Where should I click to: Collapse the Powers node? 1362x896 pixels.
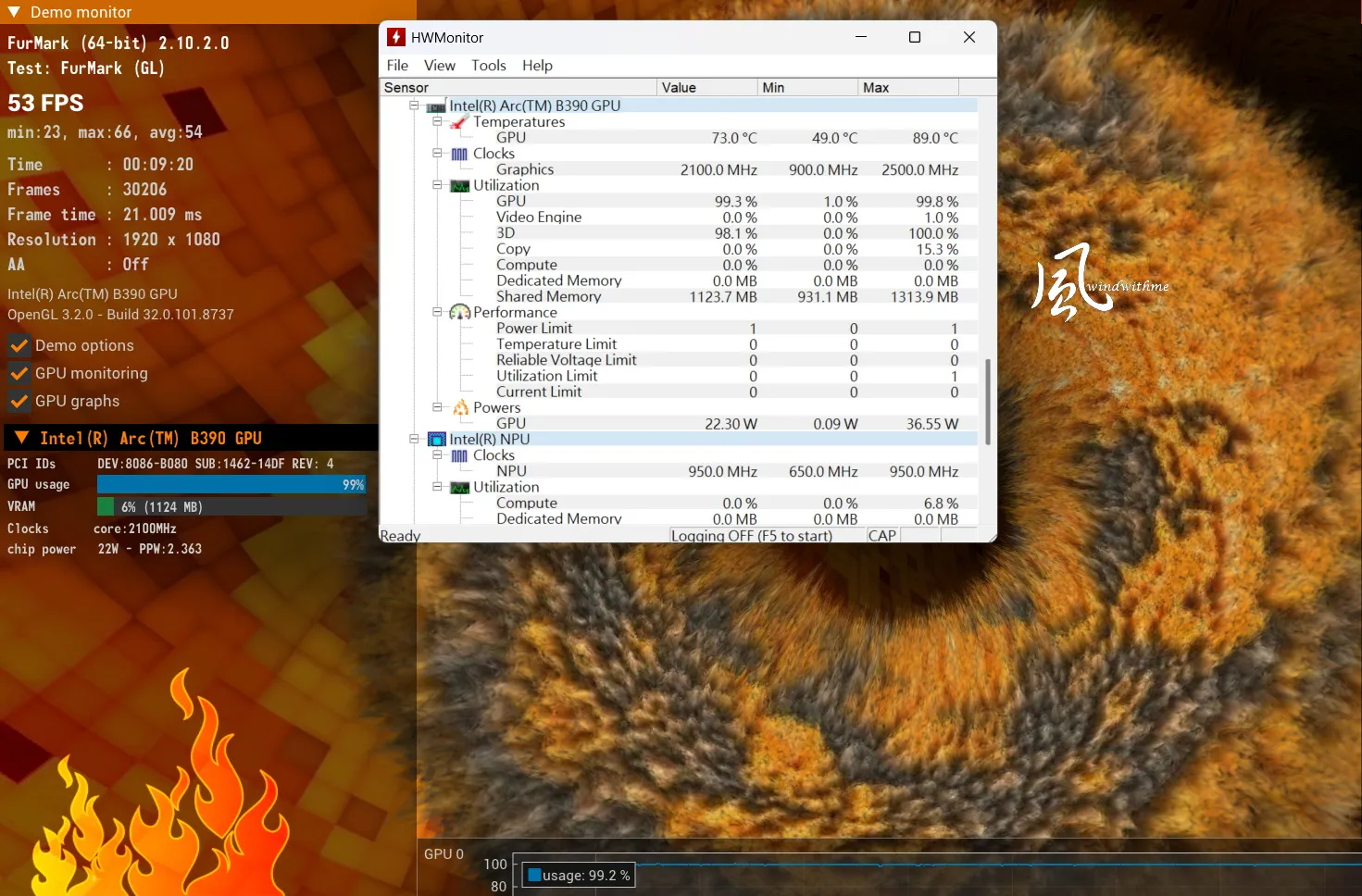437,407
